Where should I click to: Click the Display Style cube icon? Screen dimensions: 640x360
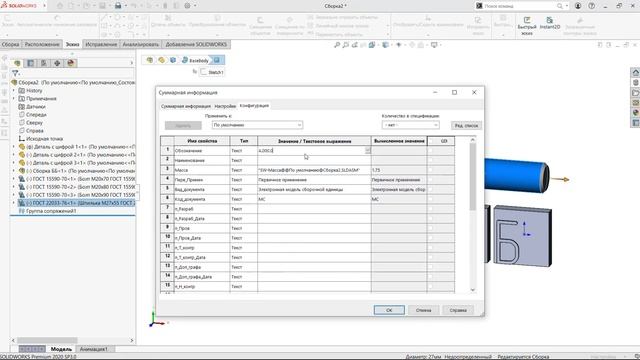pos(386,45)
